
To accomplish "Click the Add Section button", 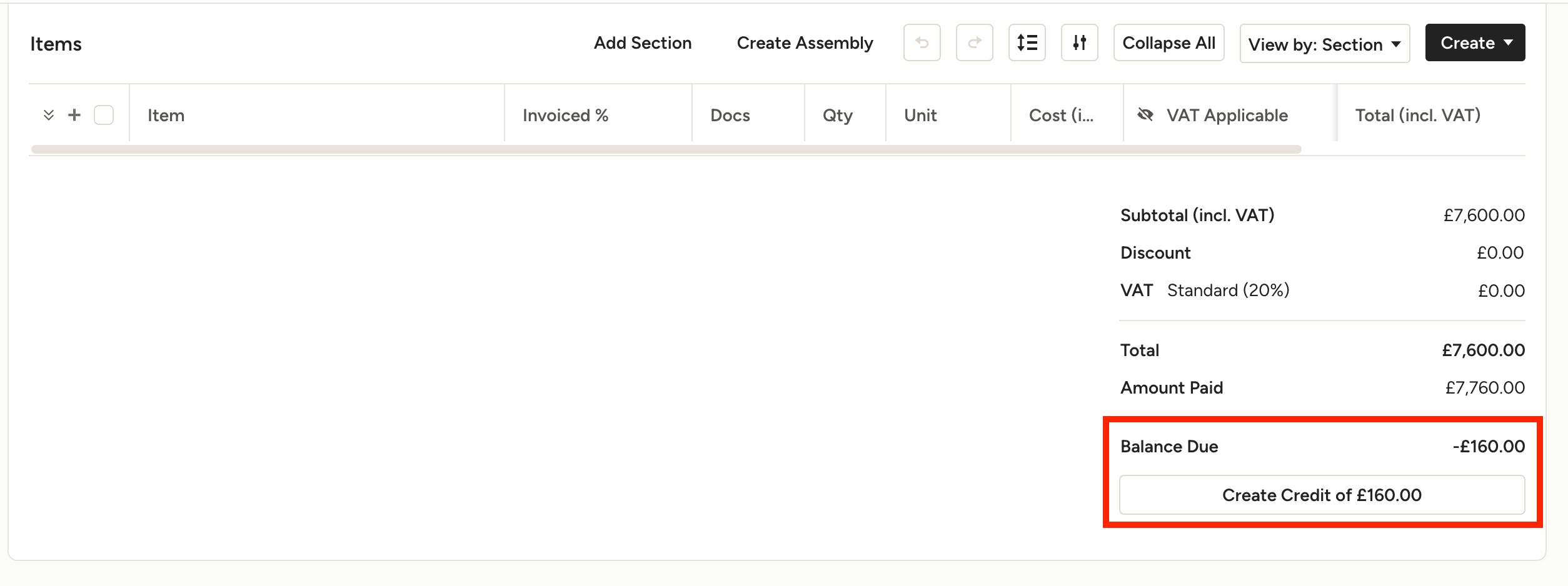I will coord(643,42).
